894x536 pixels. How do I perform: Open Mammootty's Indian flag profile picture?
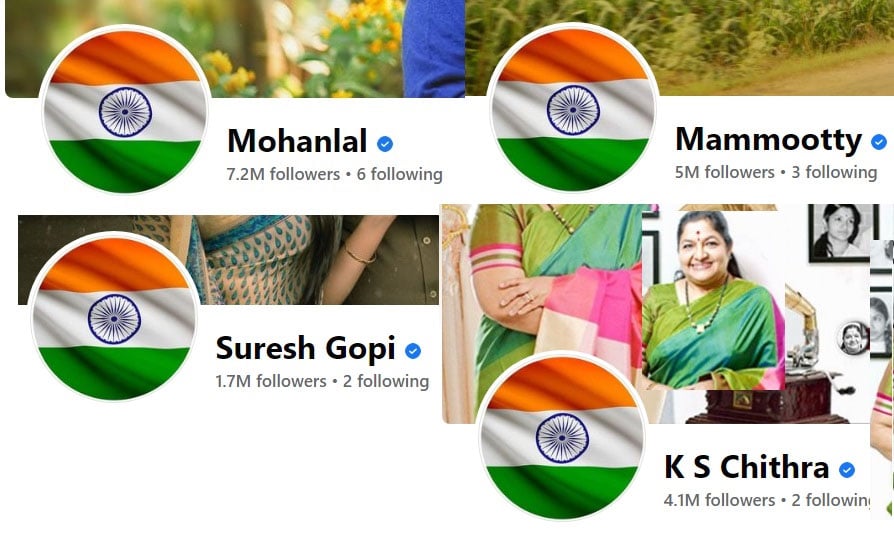coord(573,108)
